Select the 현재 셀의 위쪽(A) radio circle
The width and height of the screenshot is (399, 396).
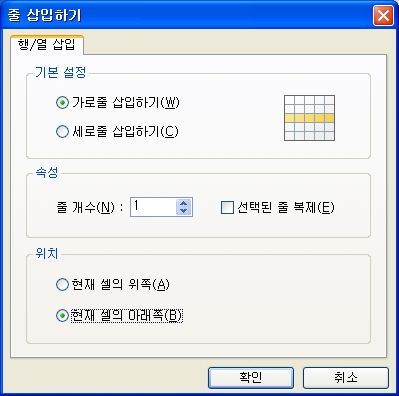click(x=62, y=285)
